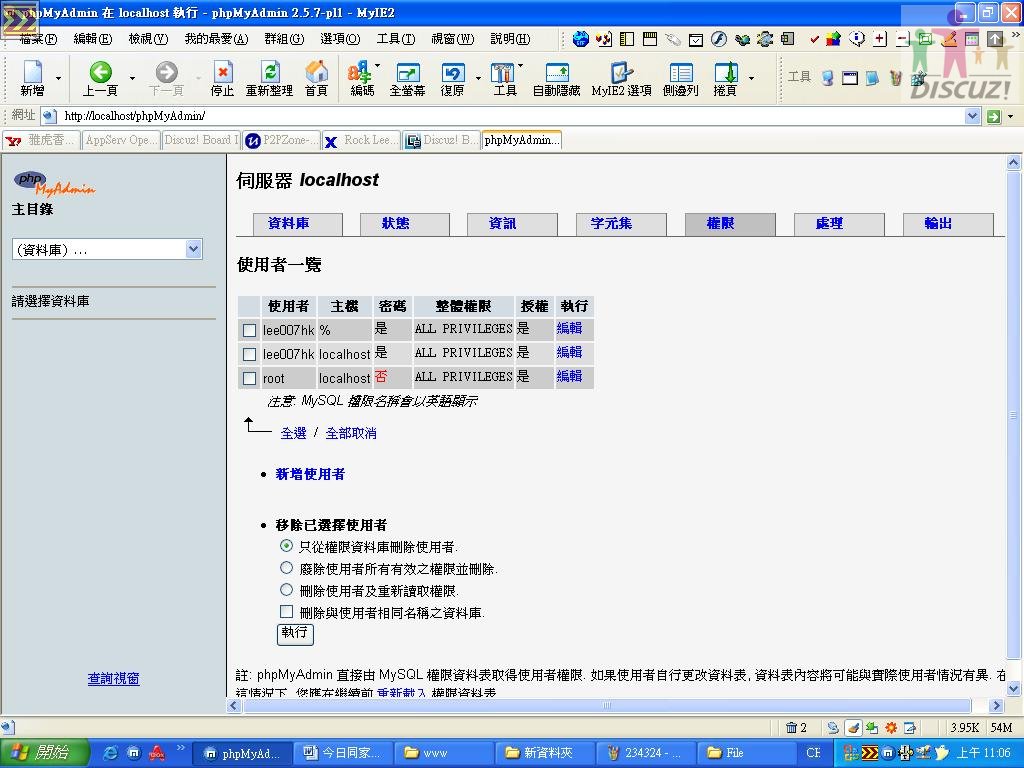Click the orange gear icon in the status bar
The width and height of the screenshot is (1024, 768).
[891, 727]
